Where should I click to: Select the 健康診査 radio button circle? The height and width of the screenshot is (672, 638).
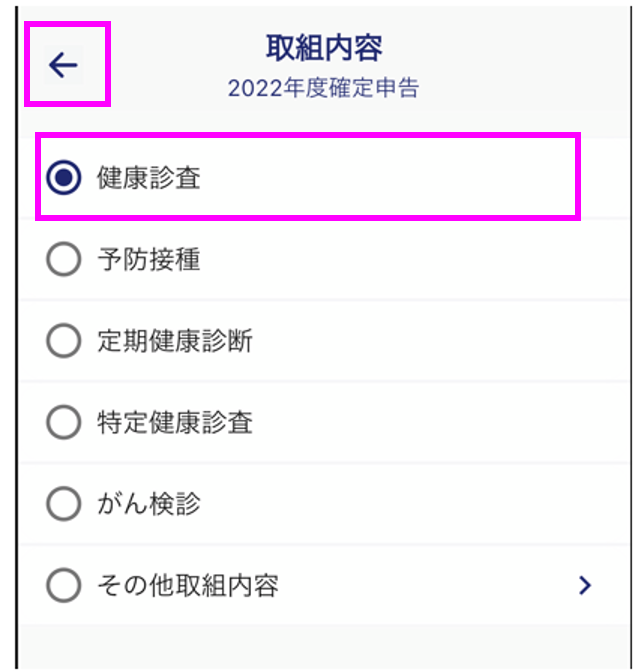click(x=63, y=177)
